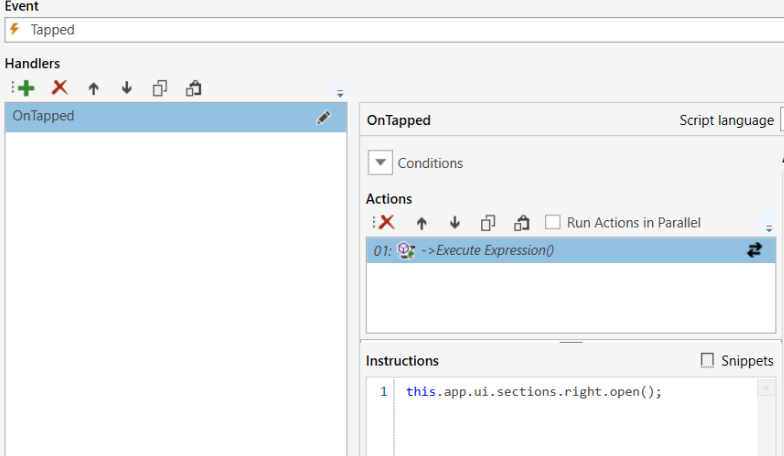784x456 pixels.
Task: Copy the selected handler
Action: 160,88
